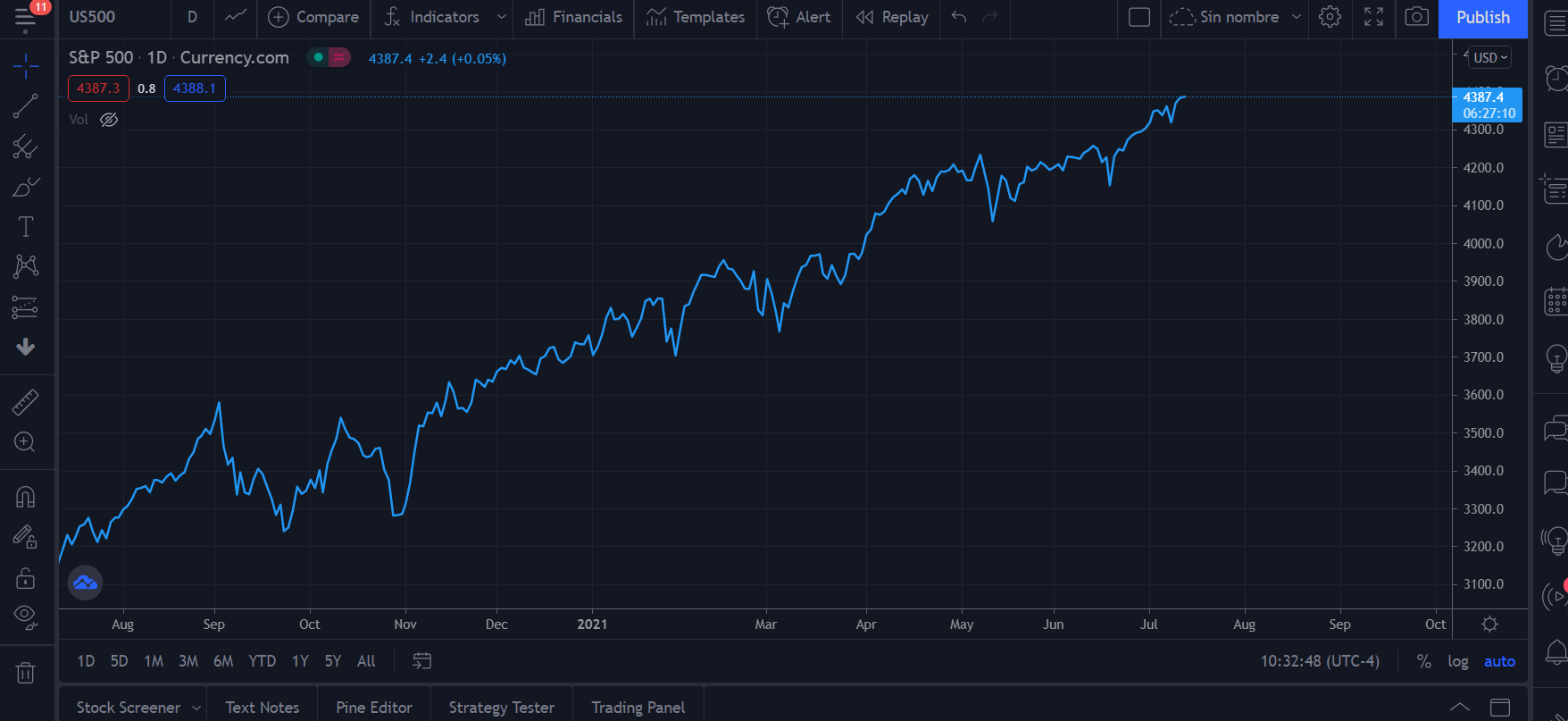
Task: Toggle volume indicator visibility eye
Action: coord(109,120)
